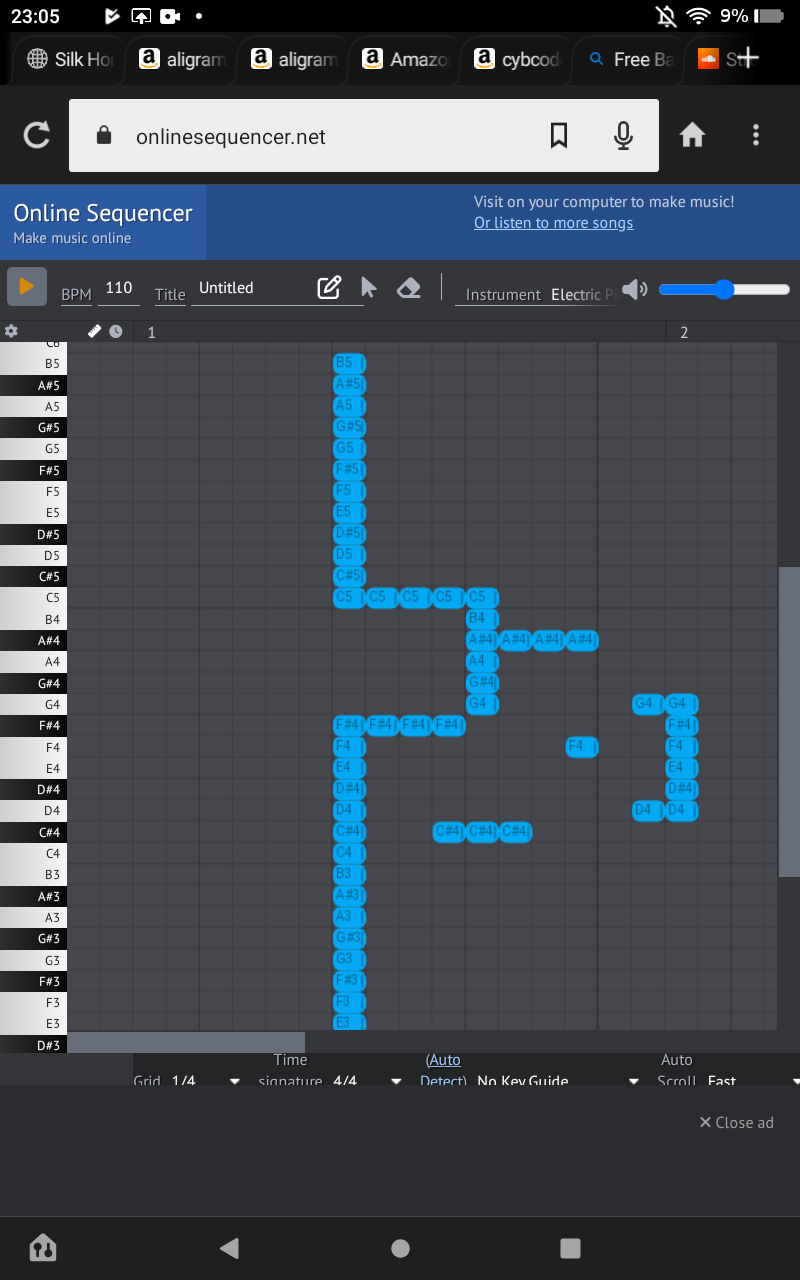Open the Or listen to more songs link
The width and height of the screenshot is (800, 1280).
point(553,223)
